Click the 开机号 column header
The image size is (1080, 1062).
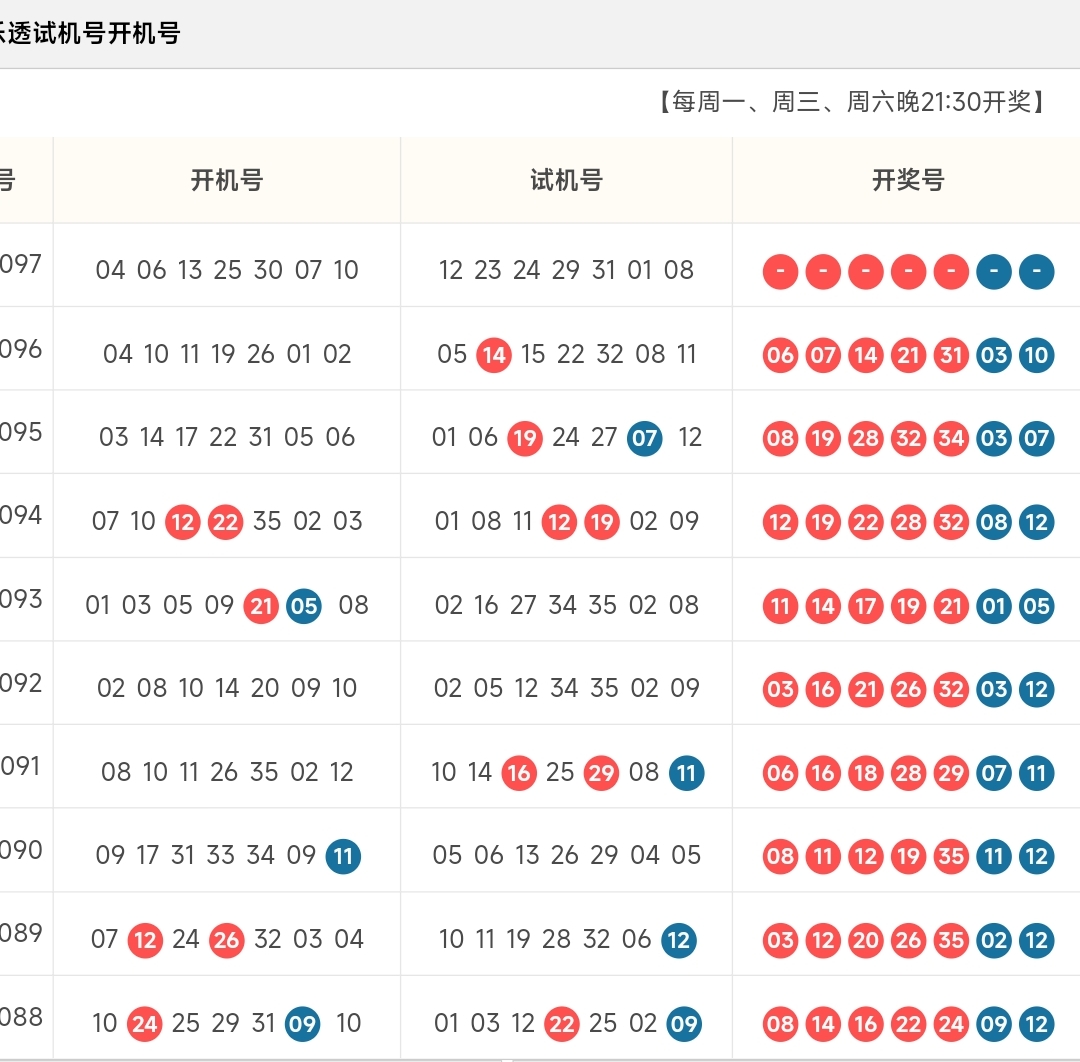coord(227,180)
